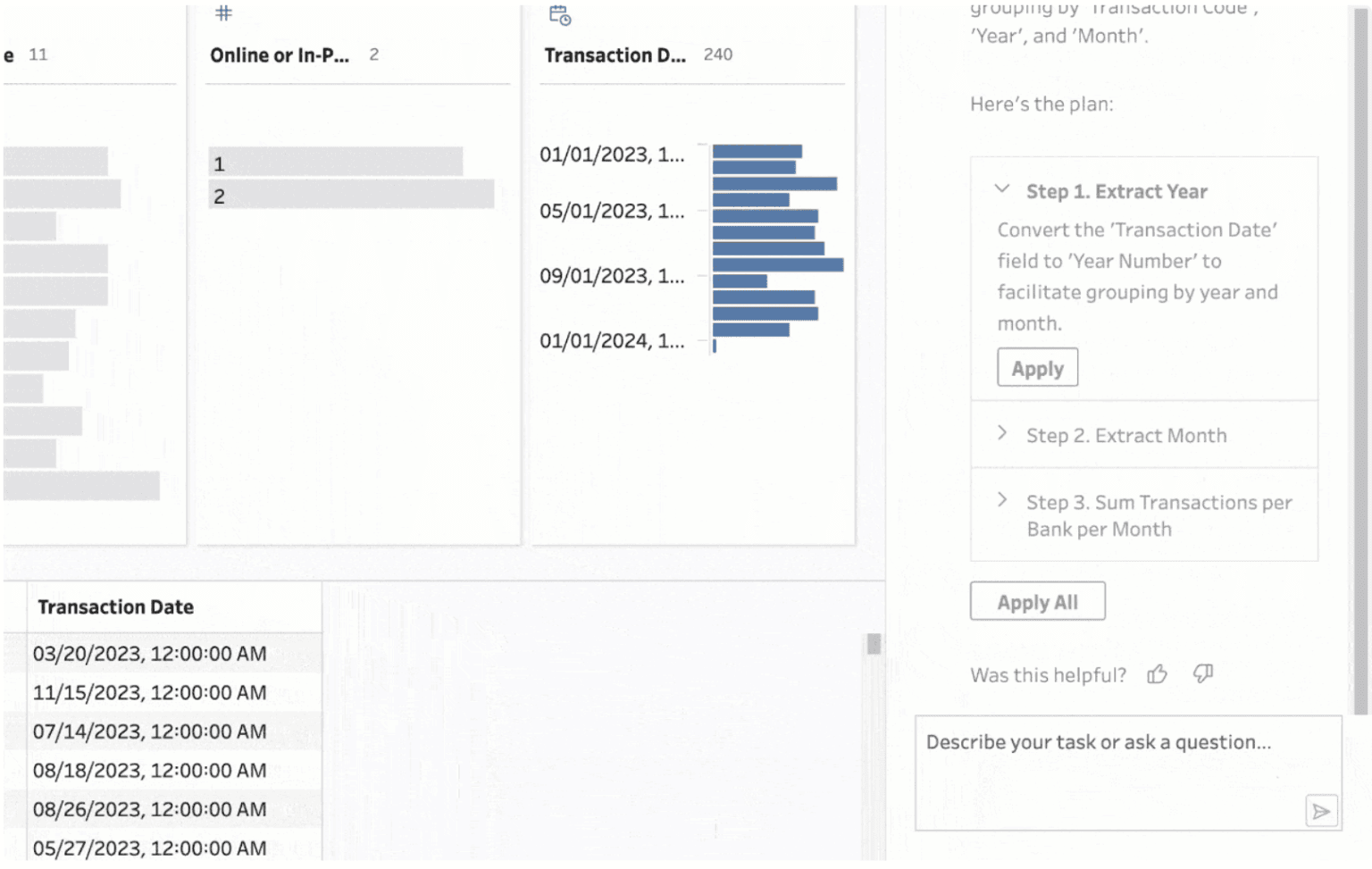The image size is (1372, 869).
Task: Click the numeric data type icon on Online or In-P field
Action: click(223, 13)
